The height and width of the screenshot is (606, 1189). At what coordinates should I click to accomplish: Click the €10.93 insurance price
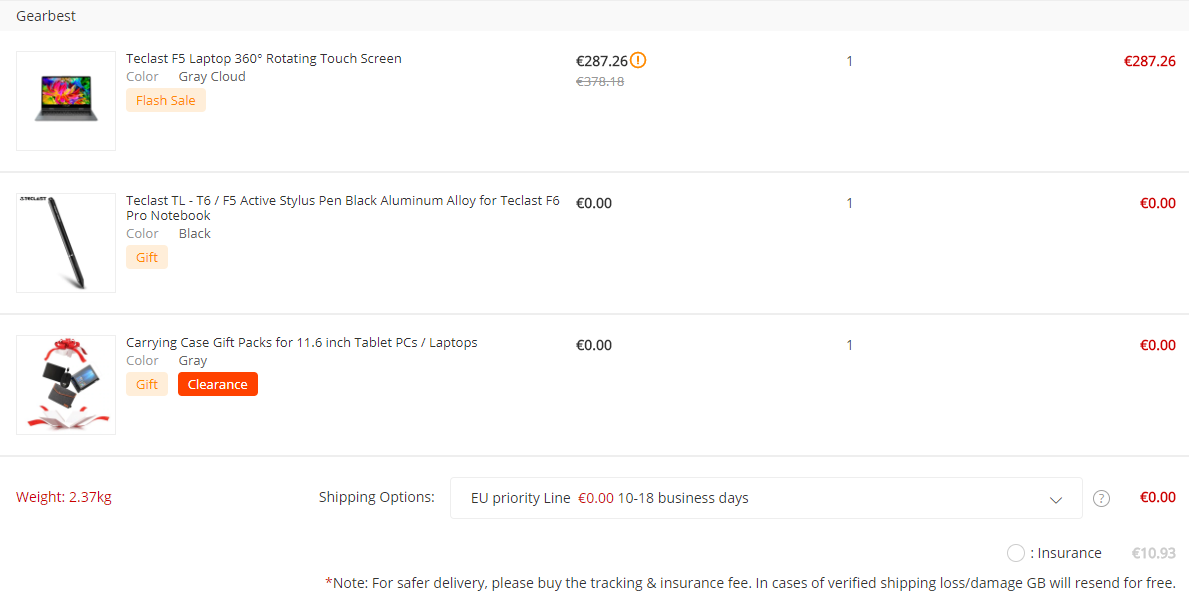click(1153, 553)
